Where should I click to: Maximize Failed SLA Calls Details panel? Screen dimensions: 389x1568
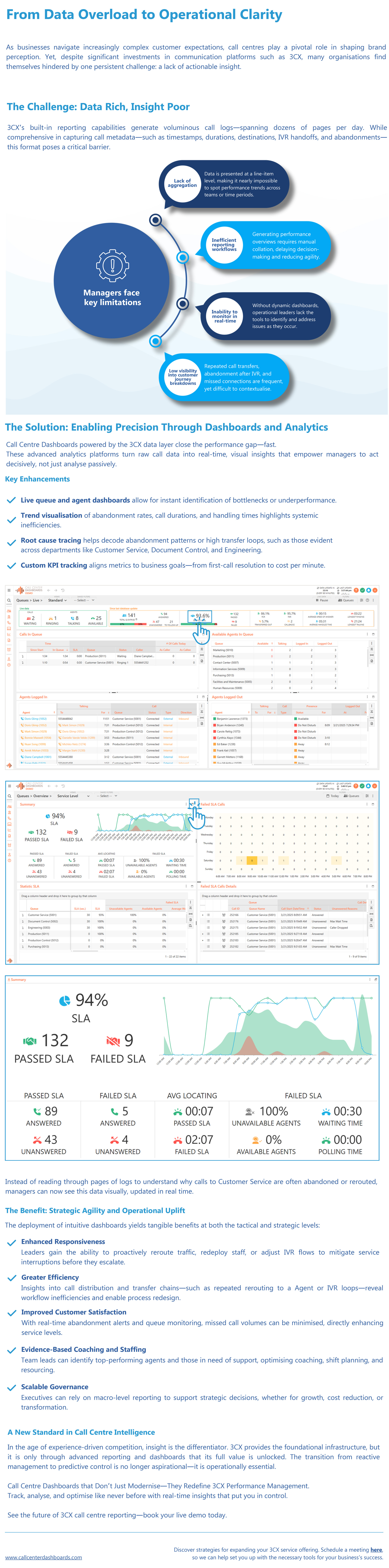click(373, 886)
